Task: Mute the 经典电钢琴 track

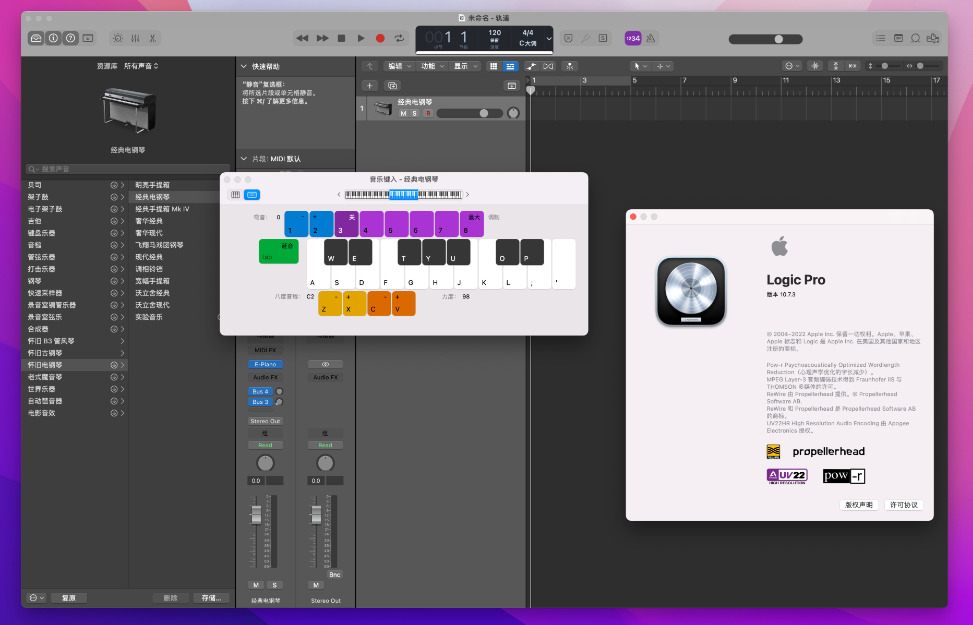Action: coord(404,114)
